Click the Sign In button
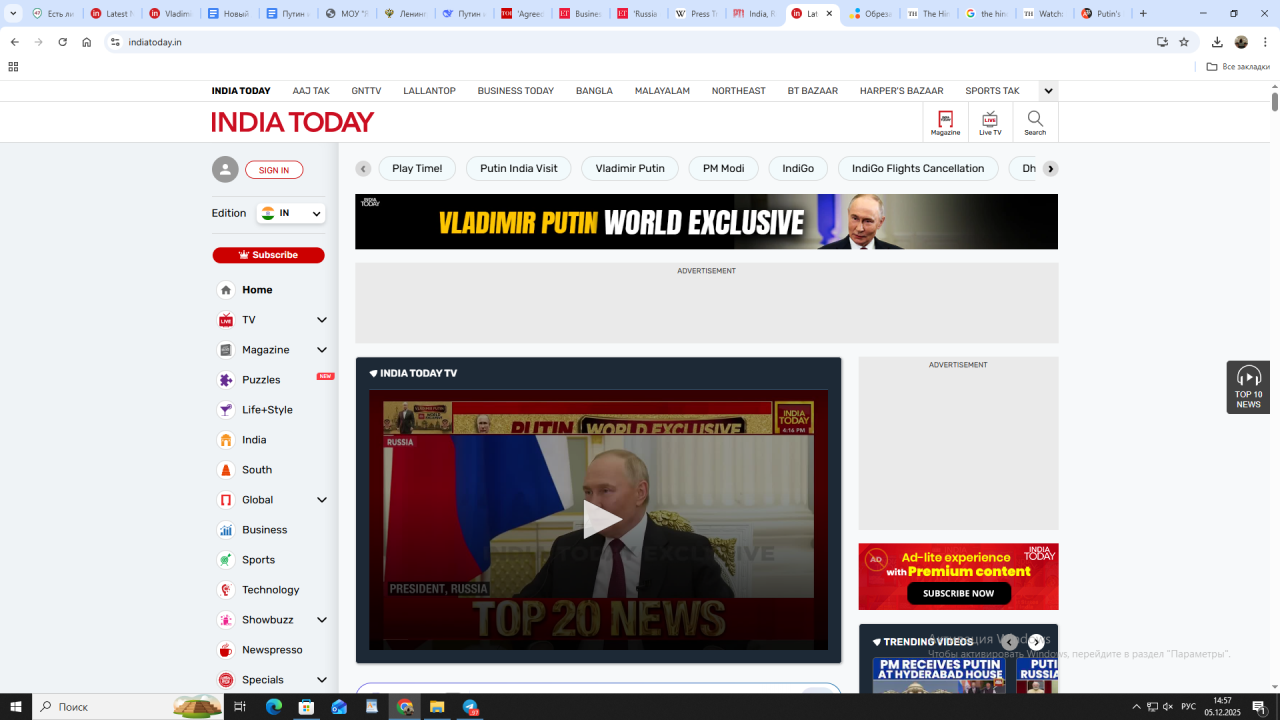The width and height of the screenshot is (1280, 720). click(x=274, y=170)
